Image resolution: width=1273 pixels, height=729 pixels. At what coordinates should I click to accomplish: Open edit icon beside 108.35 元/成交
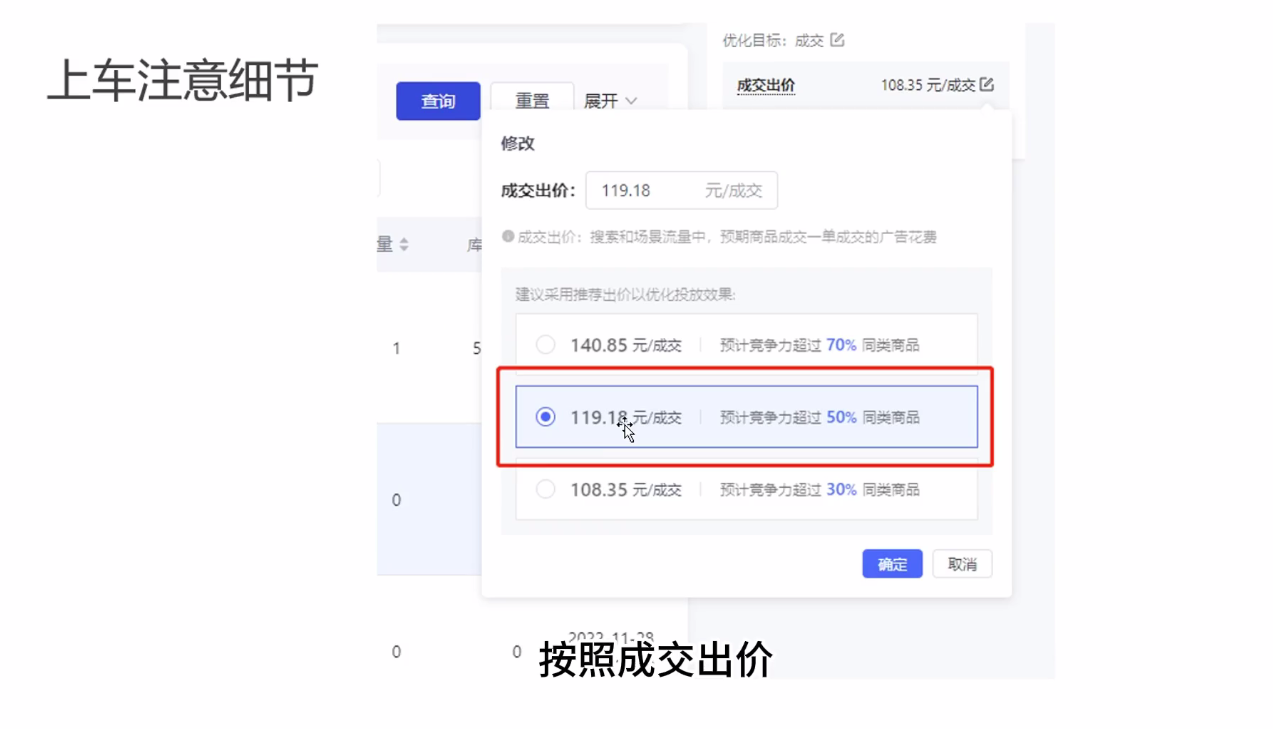(987, 85)
